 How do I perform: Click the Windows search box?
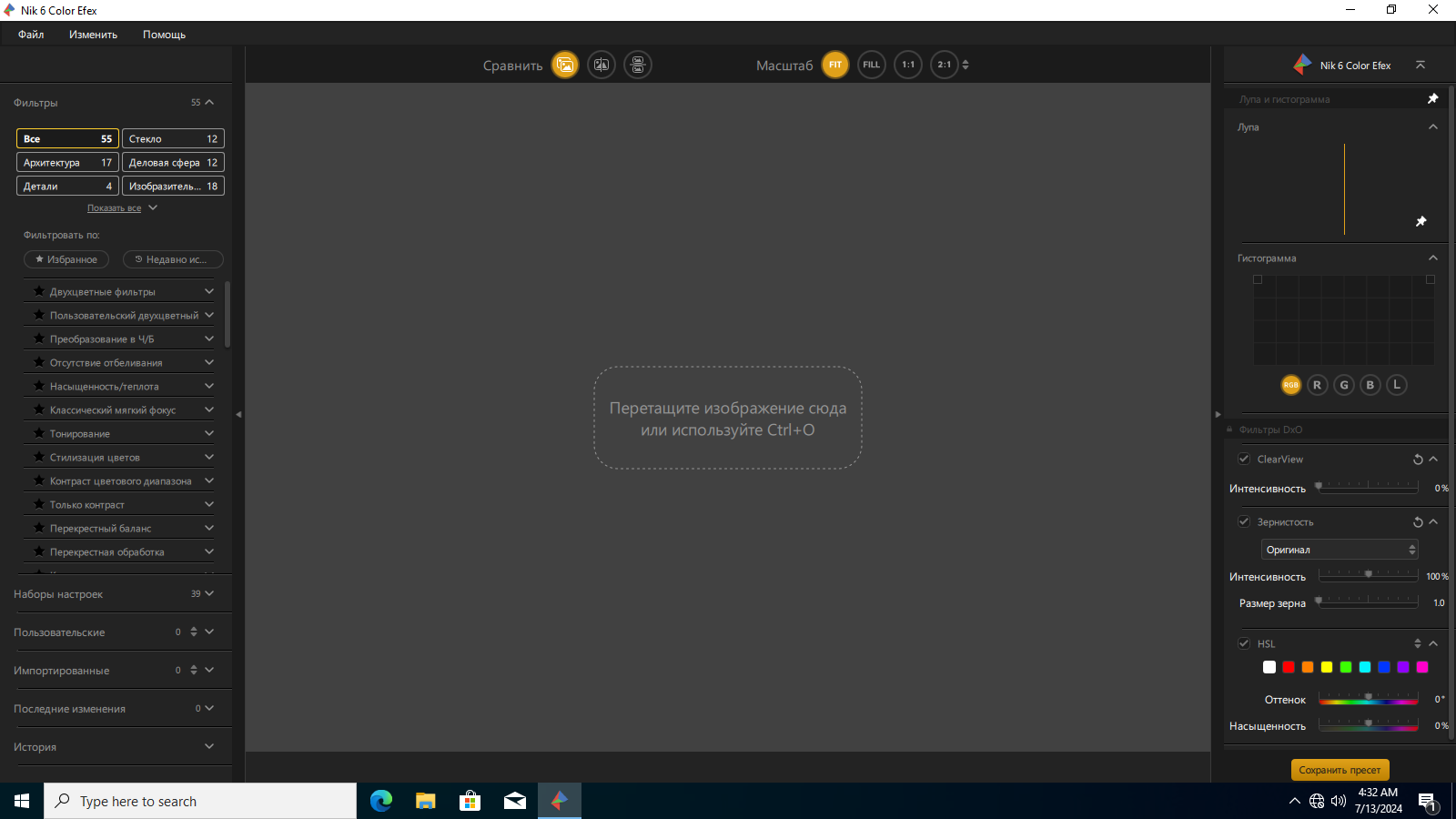(200, 801)
